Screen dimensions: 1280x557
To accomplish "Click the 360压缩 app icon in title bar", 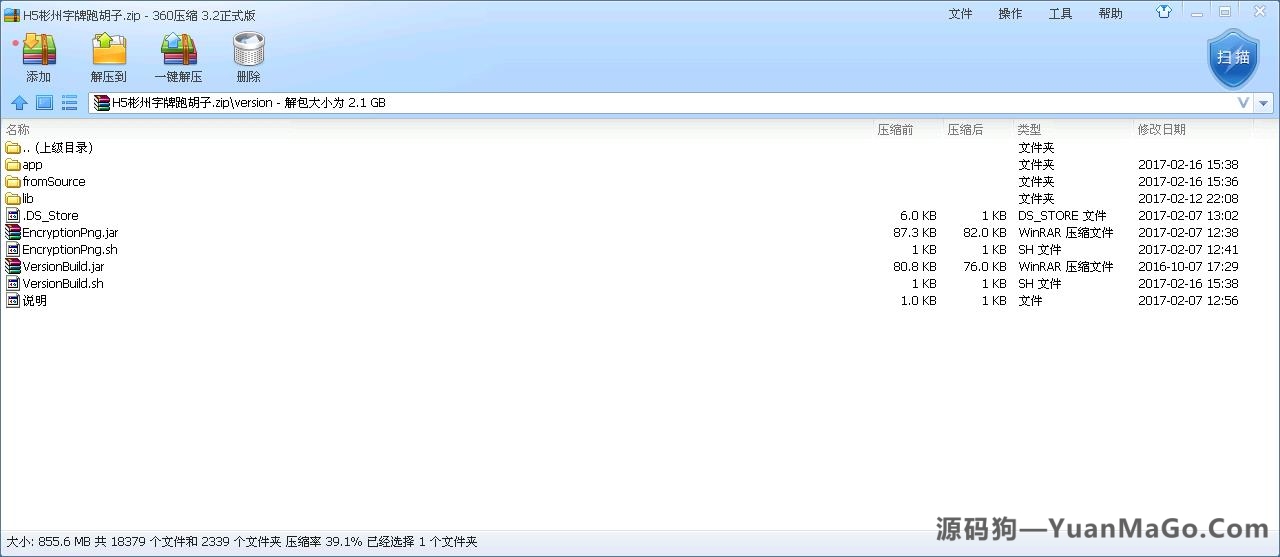I will pos(12,14).
